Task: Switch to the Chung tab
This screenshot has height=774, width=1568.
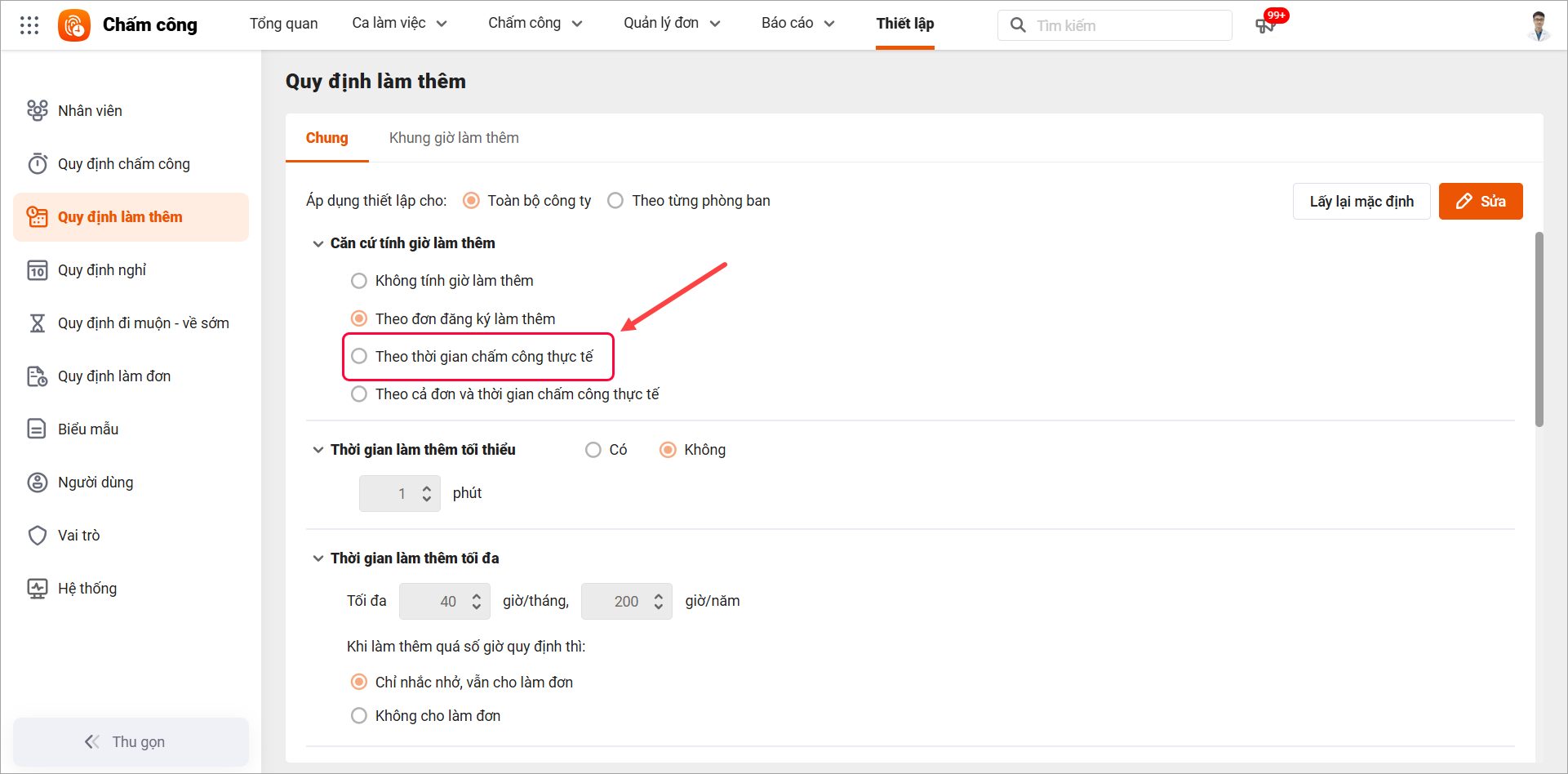Action: (327, 138)
